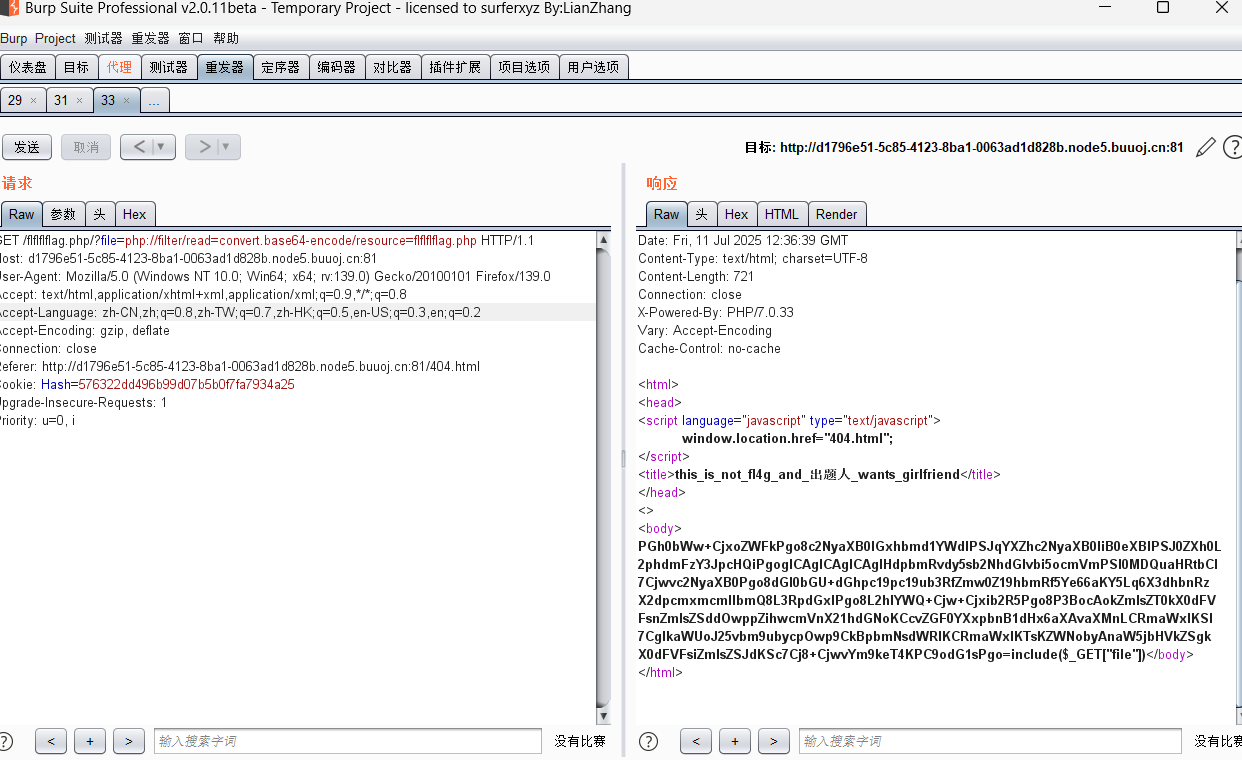Select the response HTML tab

782,214
